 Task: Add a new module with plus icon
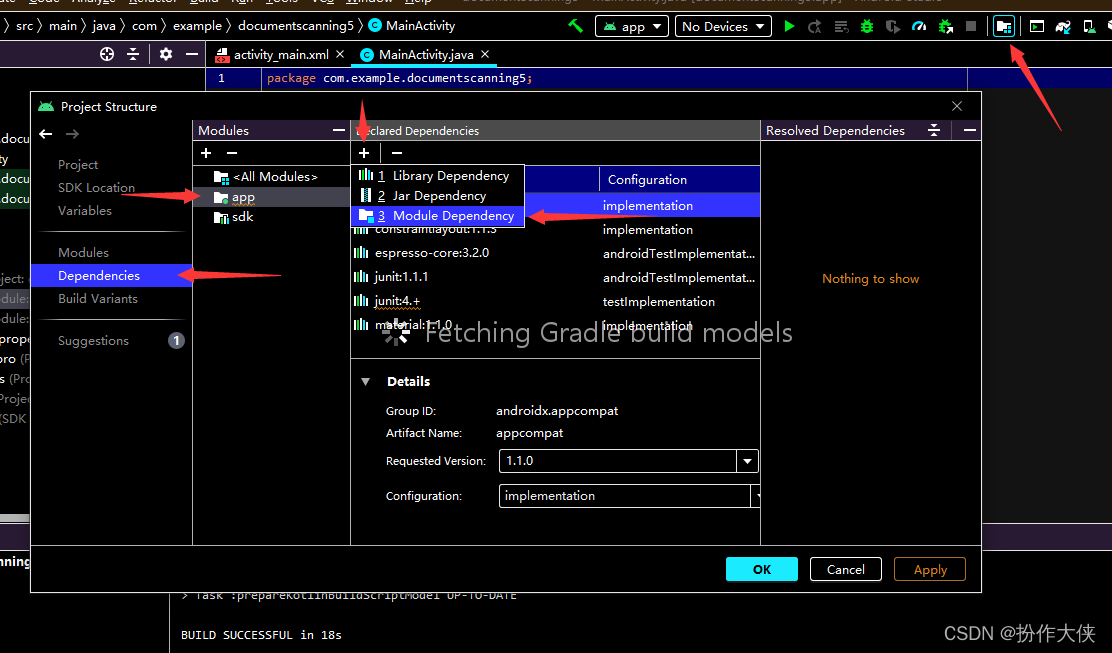click(206, 153)
